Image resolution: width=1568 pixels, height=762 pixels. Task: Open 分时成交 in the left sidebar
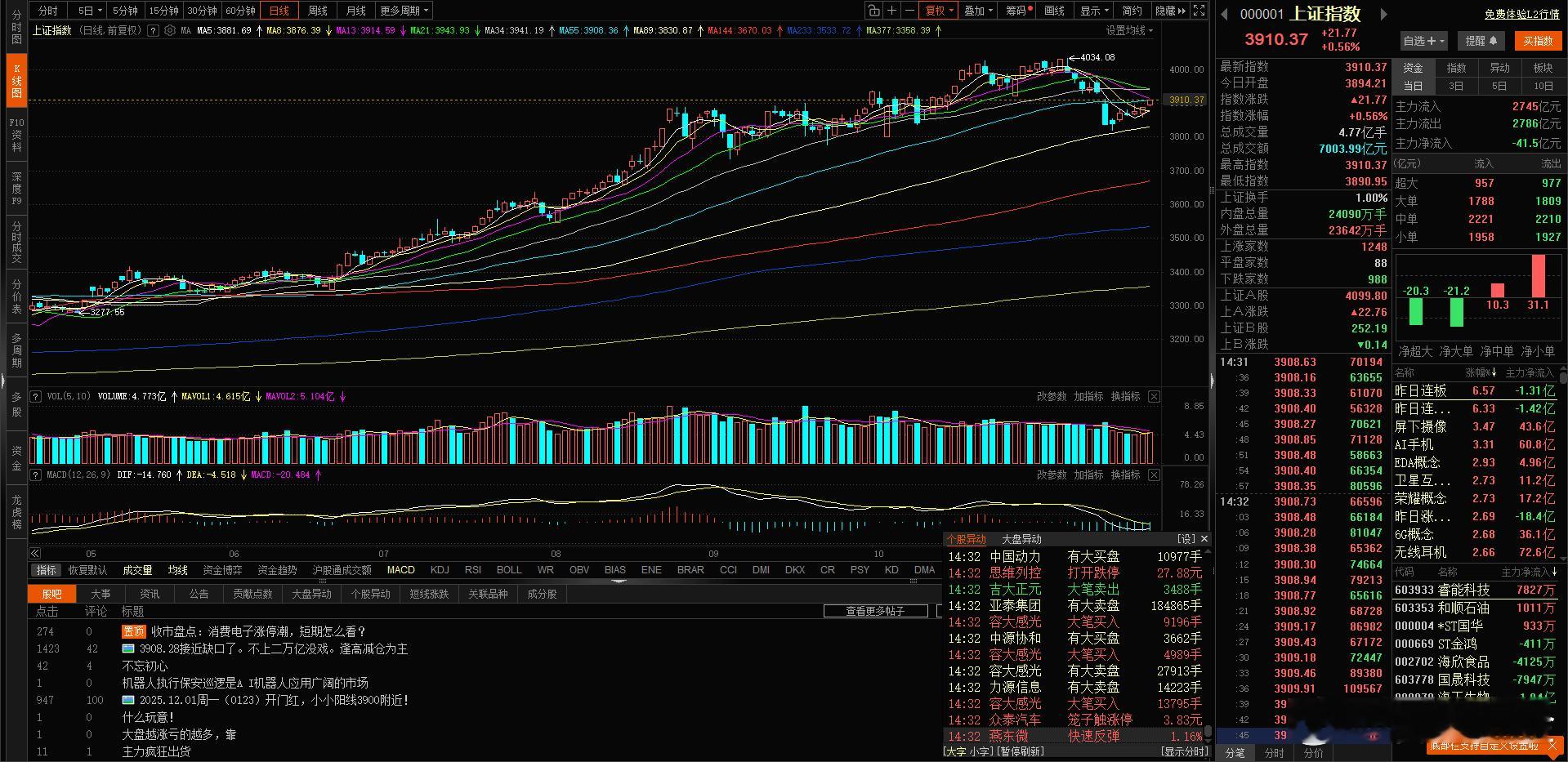pos(16,242)
